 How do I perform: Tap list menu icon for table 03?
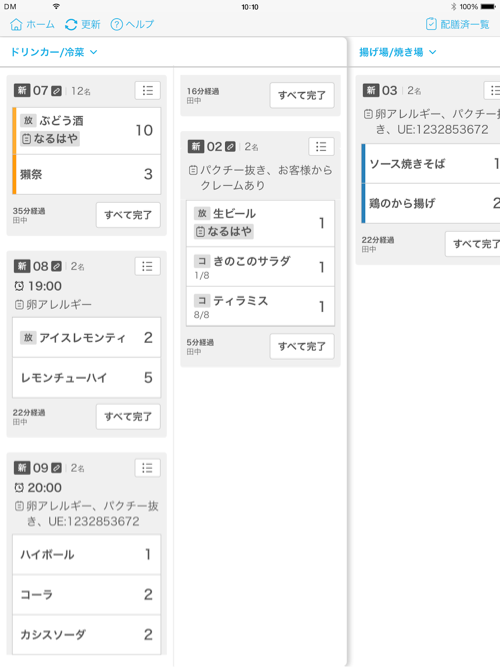pos(492,90)
